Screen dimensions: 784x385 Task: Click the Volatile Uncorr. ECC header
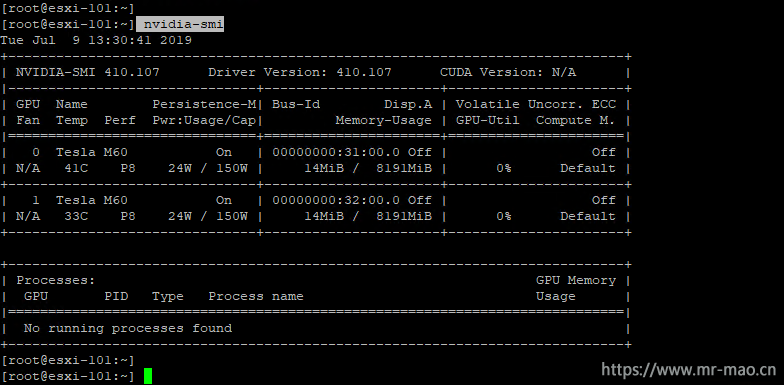pos(536,104)
